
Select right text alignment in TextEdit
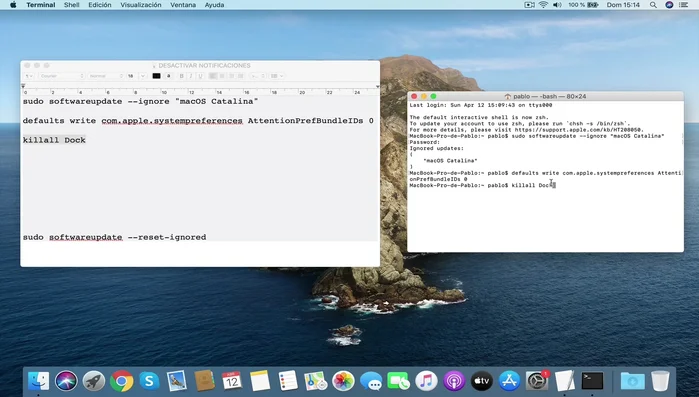point(231,76)
